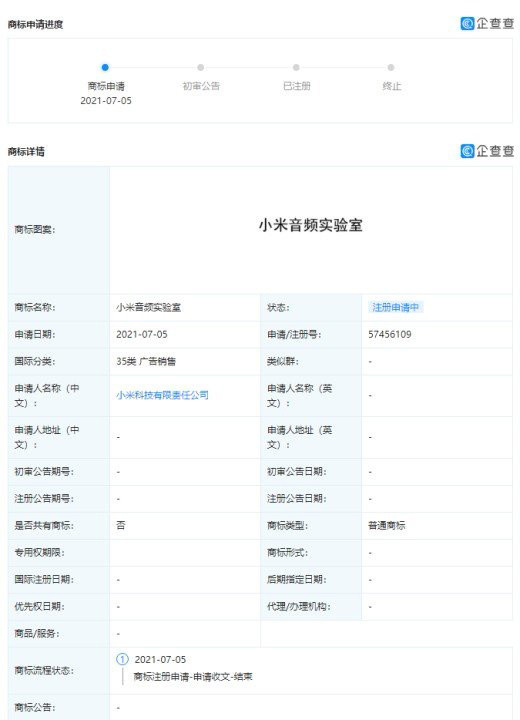Select registration number 57456109

coord(390,334)
